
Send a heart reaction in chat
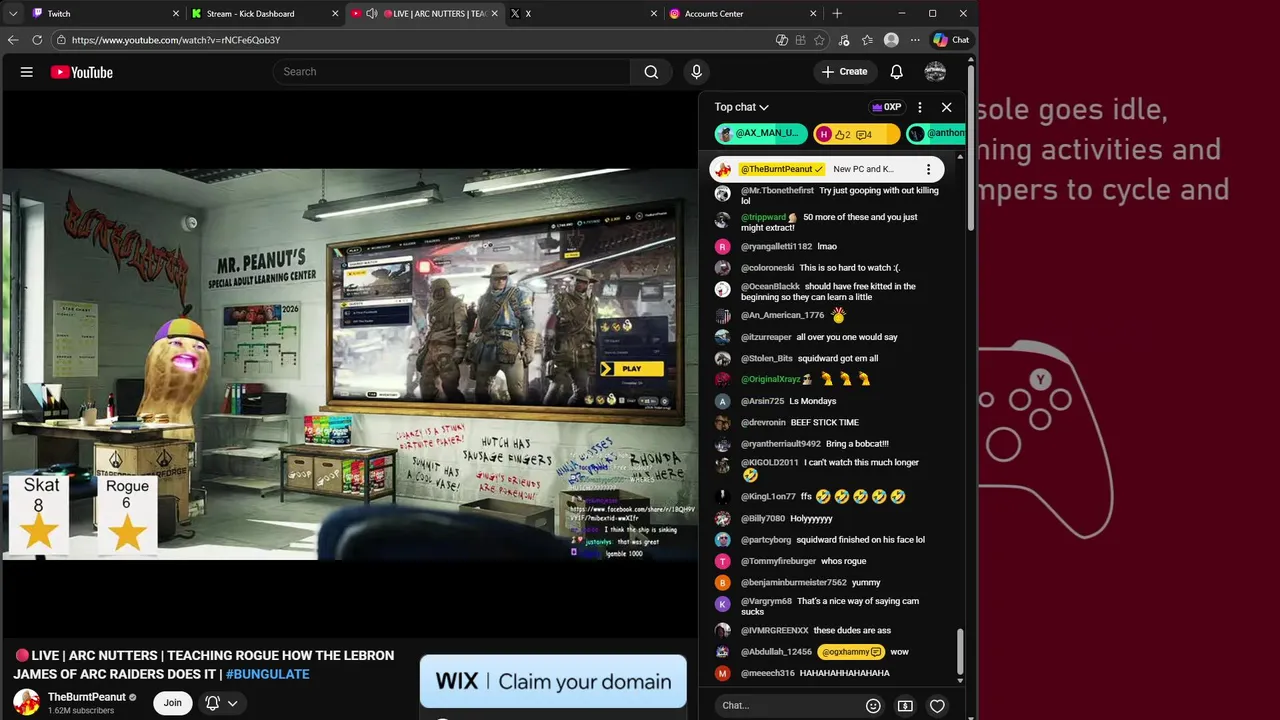[937, 706]
